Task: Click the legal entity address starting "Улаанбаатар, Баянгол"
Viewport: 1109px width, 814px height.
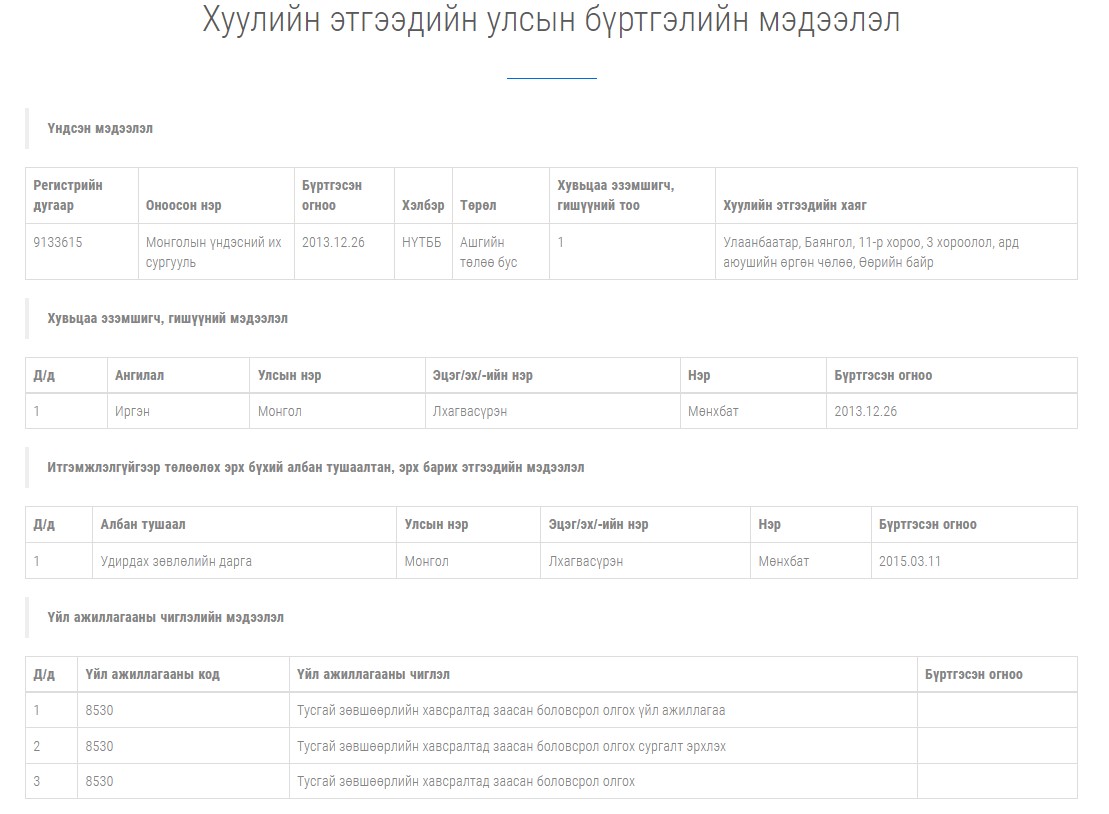Action: [870, 252]
